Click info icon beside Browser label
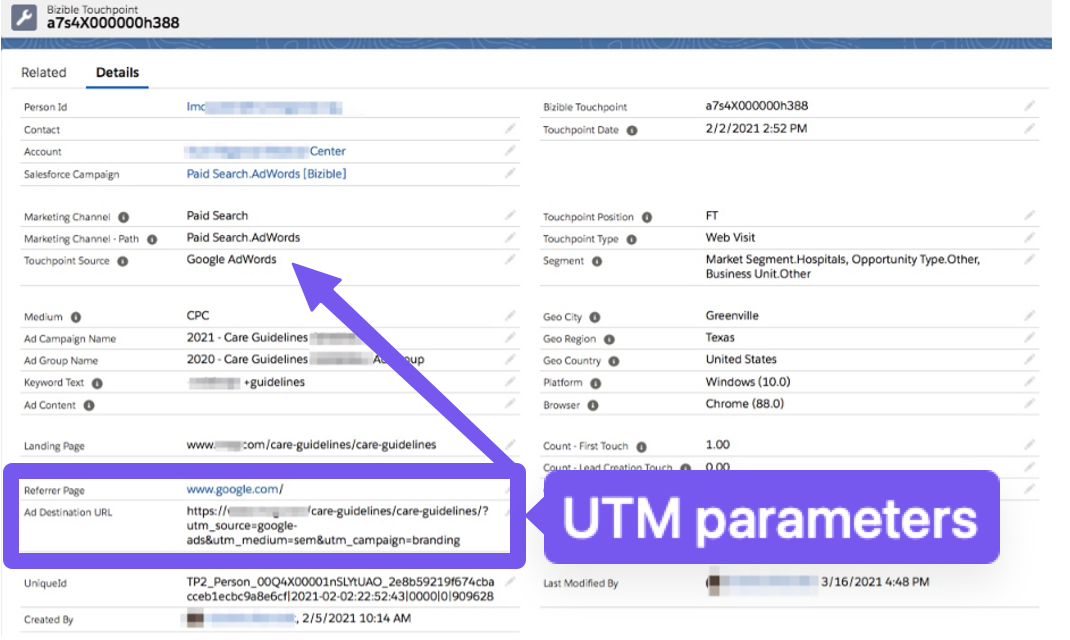Image resolution: width=1070 pixels, height=640 pixels. (593, 405)
